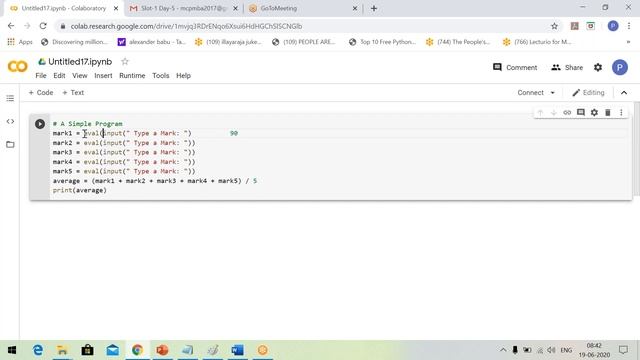Viewport: 640px width, 360px height.
Task: Open Colab settings gear in header
Action: pos(598,67)
